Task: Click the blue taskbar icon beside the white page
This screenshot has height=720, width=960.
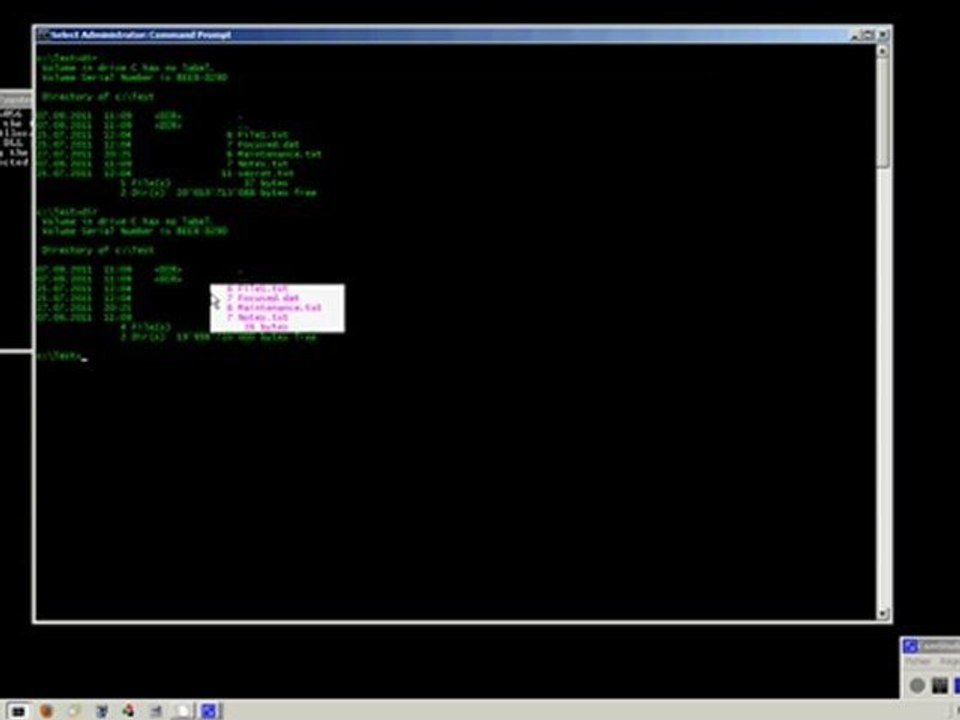Action: pyautogui.click(x=209, y=711)
